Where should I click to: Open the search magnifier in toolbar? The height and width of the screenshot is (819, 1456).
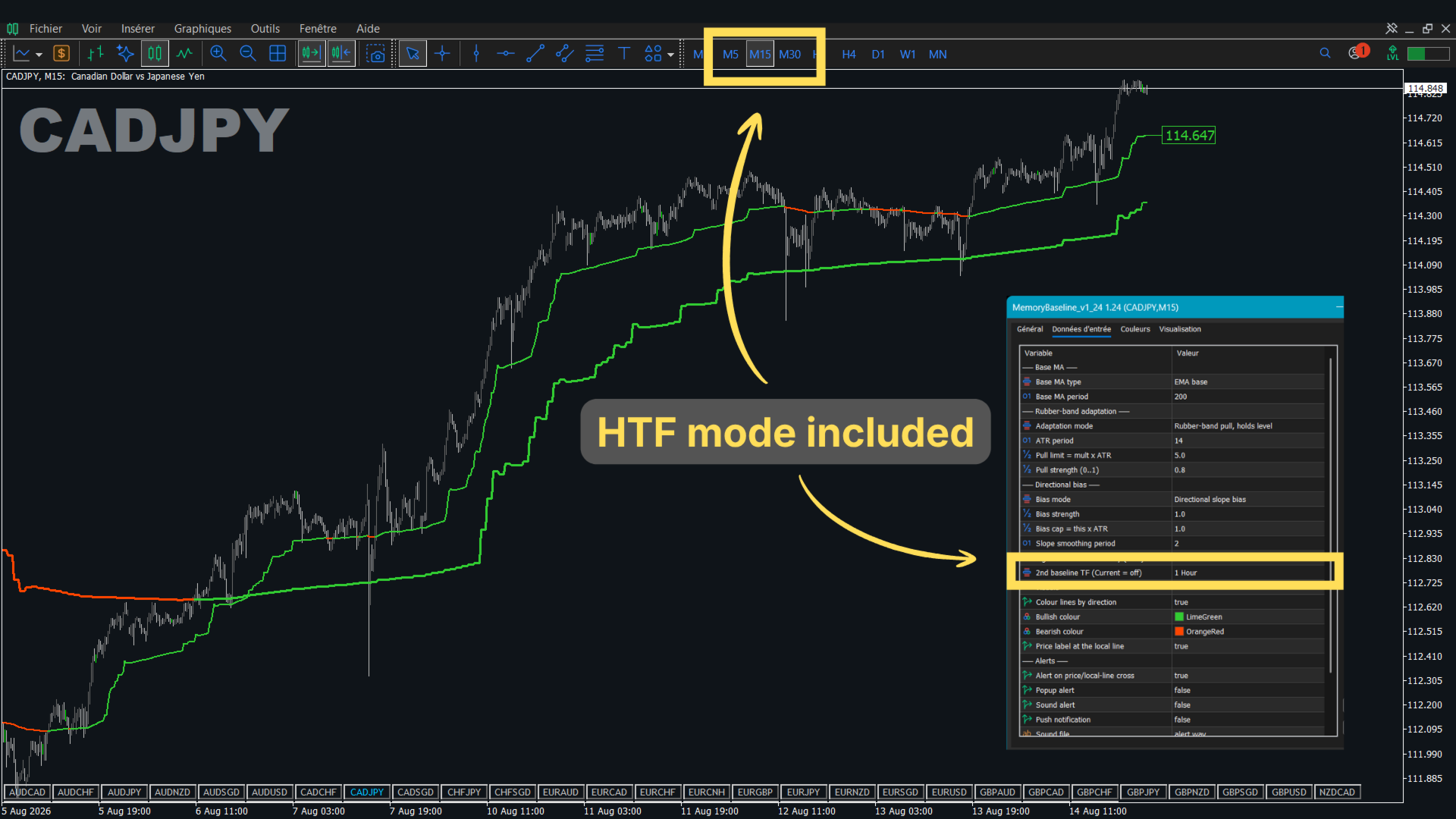tap(1325, 53)
